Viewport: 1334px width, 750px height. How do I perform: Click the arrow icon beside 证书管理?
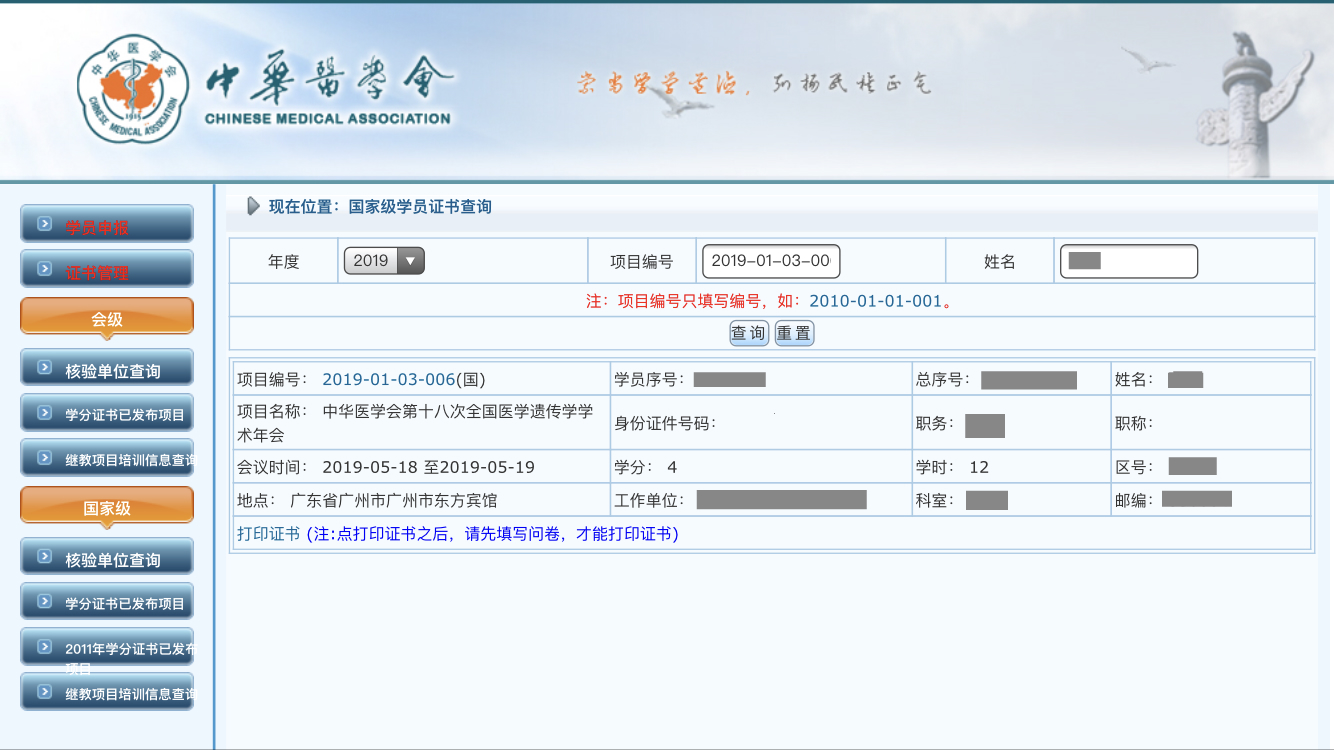tap(44, 269)
